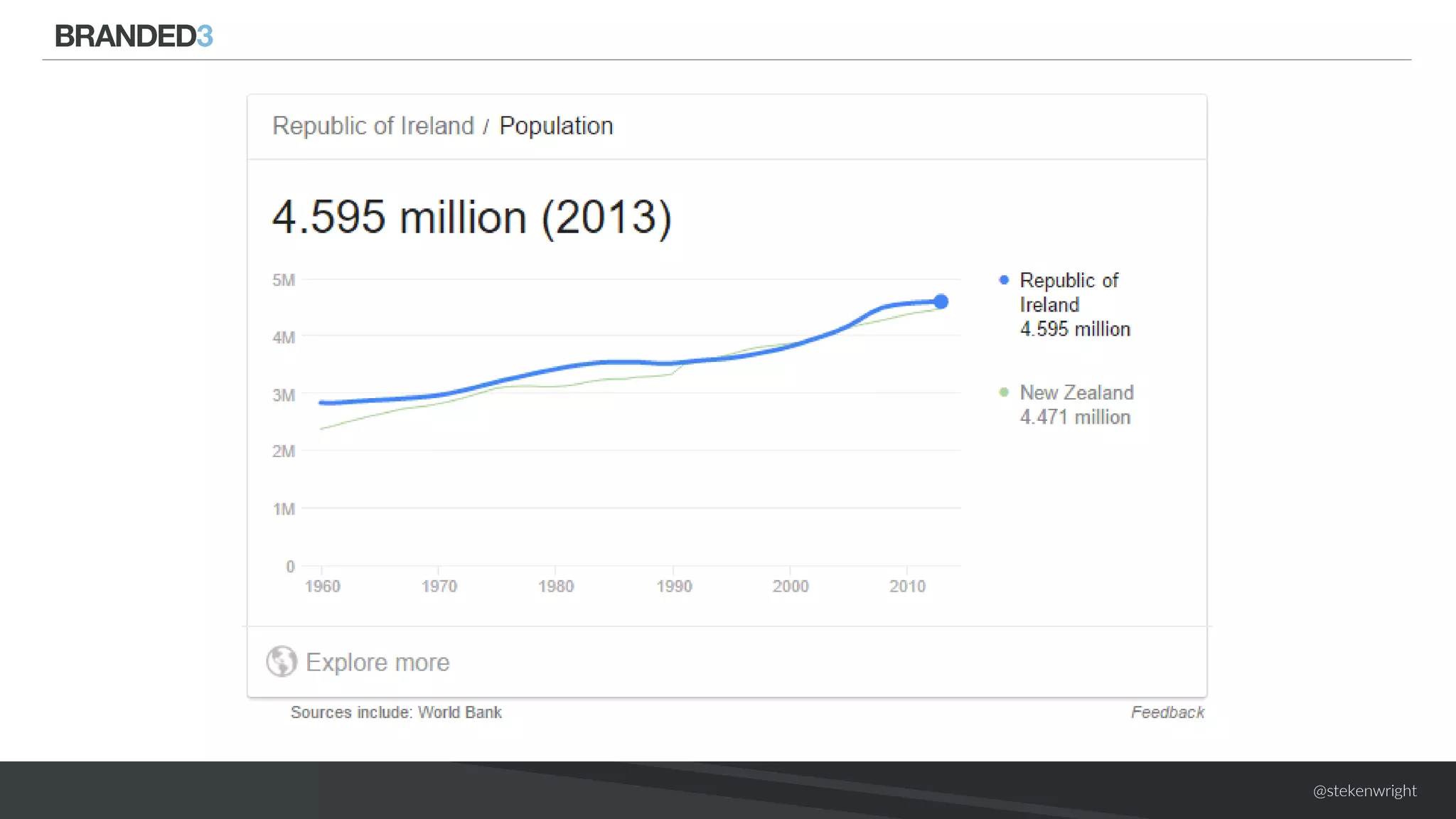This screenshot has height=819, width=1456.
Task: Click the 2010 axis label
Action: (907, 587)
